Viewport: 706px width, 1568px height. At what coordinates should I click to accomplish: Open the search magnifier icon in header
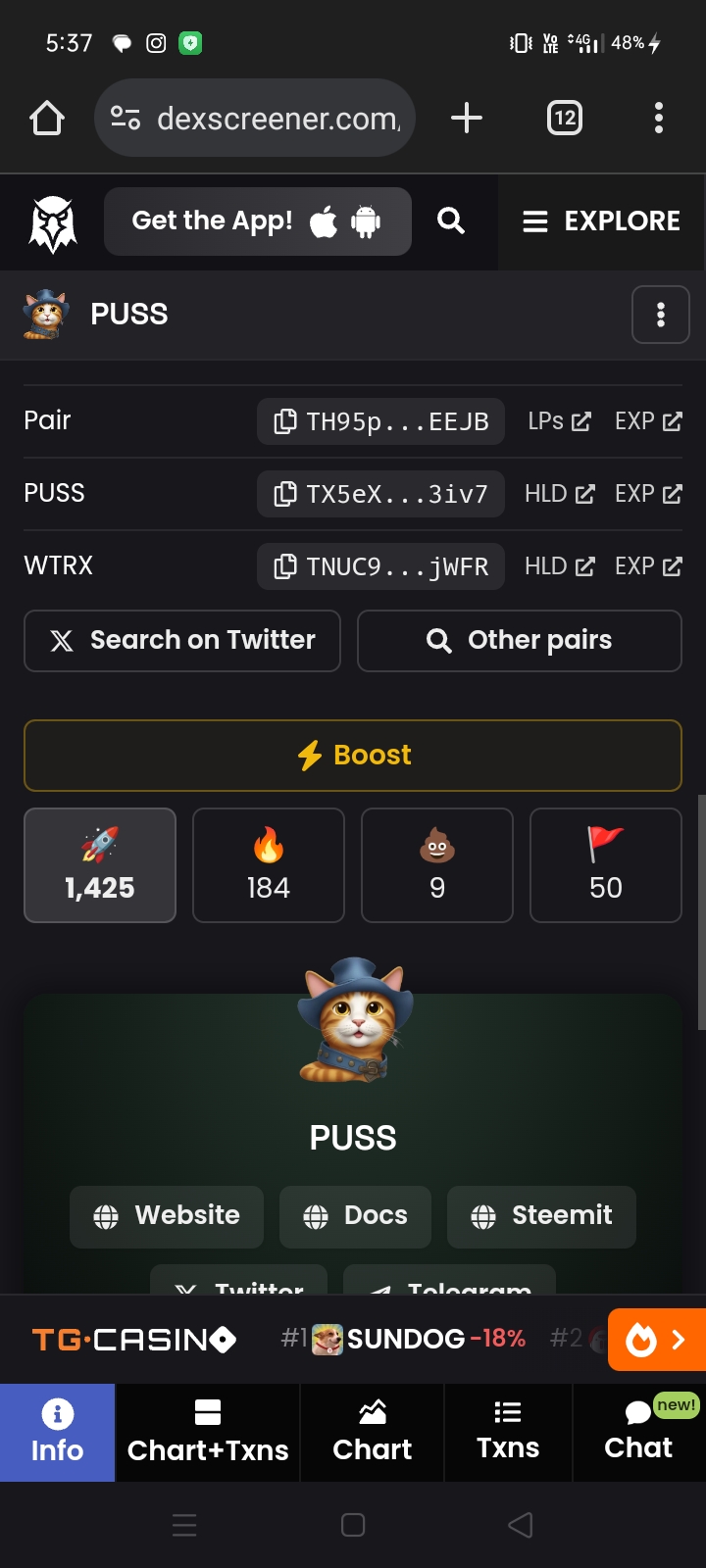pos(451,220)
